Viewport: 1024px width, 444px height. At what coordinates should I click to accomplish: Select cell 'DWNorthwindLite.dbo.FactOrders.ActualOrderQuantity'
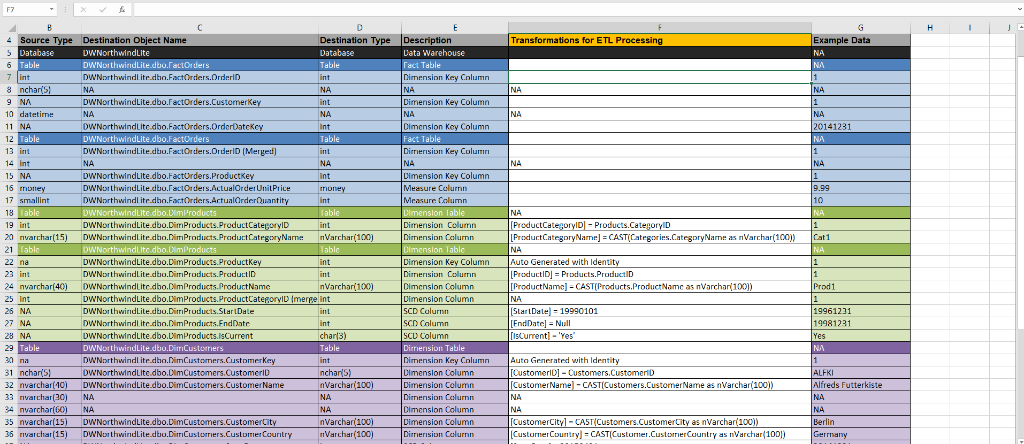(x=200, y=200)
